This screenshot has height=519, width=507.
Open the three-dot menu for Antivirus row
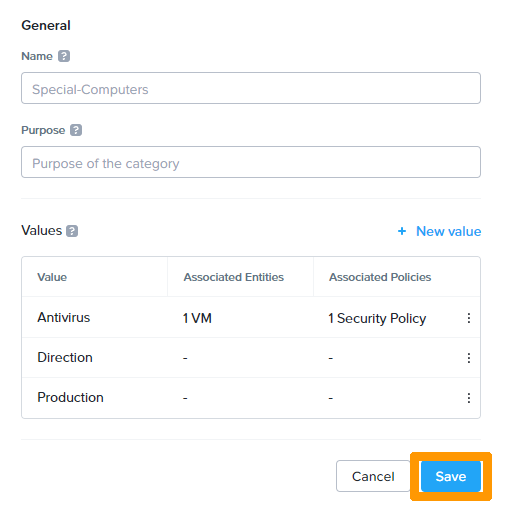(469, 318)
